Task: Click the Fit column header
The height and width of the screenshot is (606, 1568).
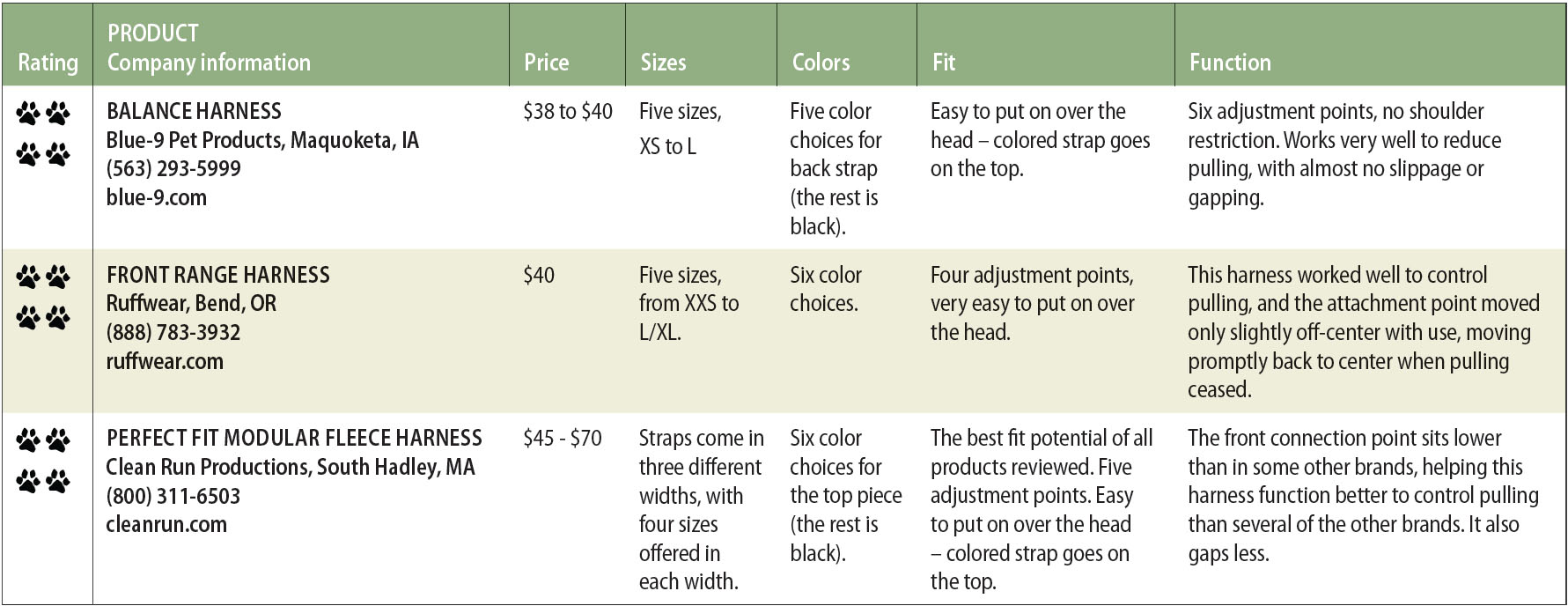Action: pyautogui.click(x=944, y=63)
